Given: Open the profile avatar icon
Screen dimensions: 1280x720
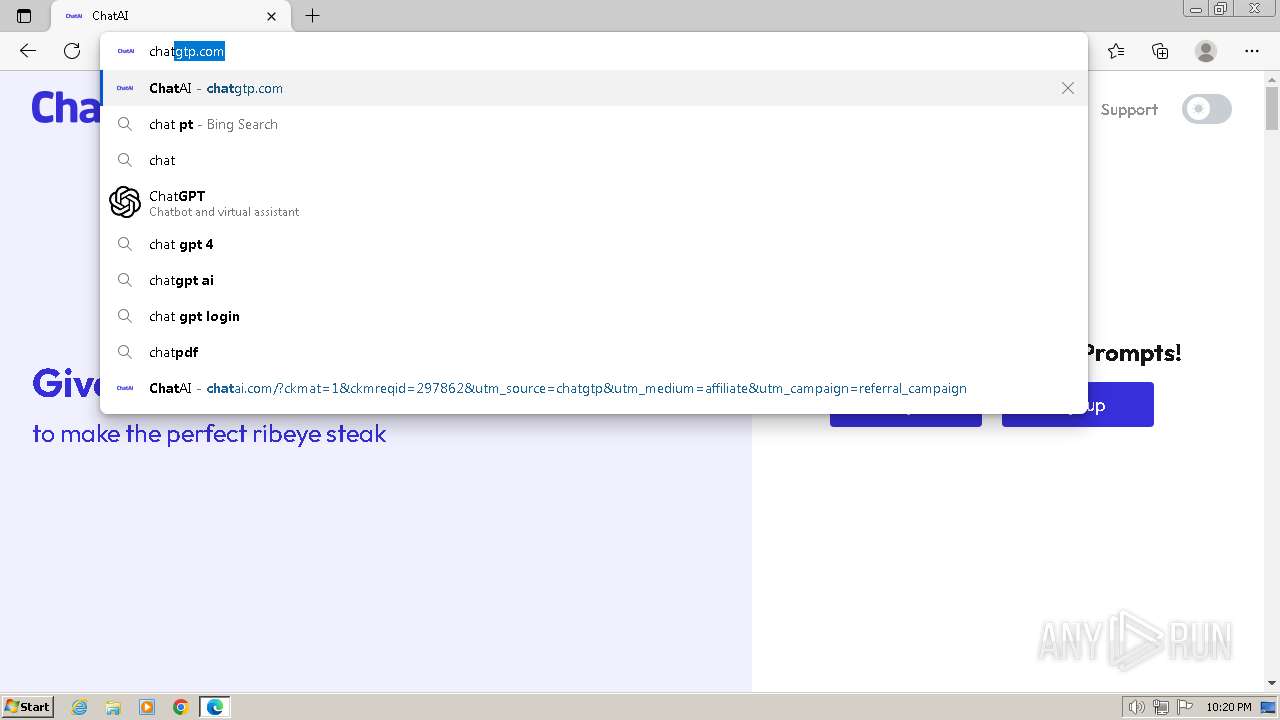Looking at the screenshot, I should click(x=1206, y=51).
